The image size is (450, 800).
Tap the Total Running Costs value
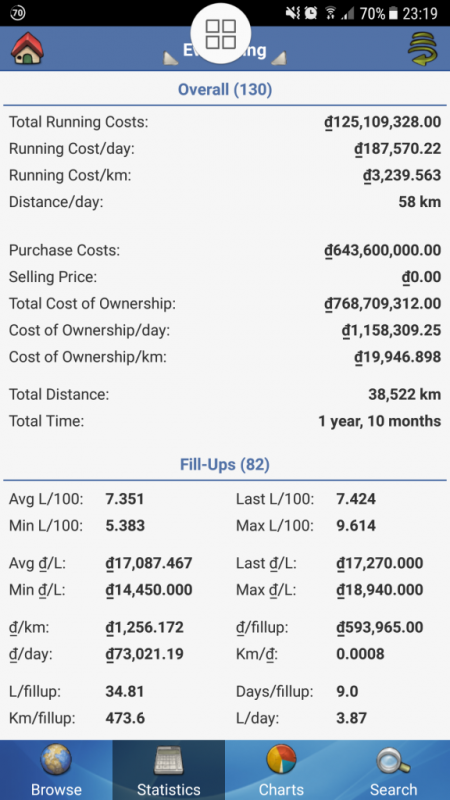(x=383, y=122)
